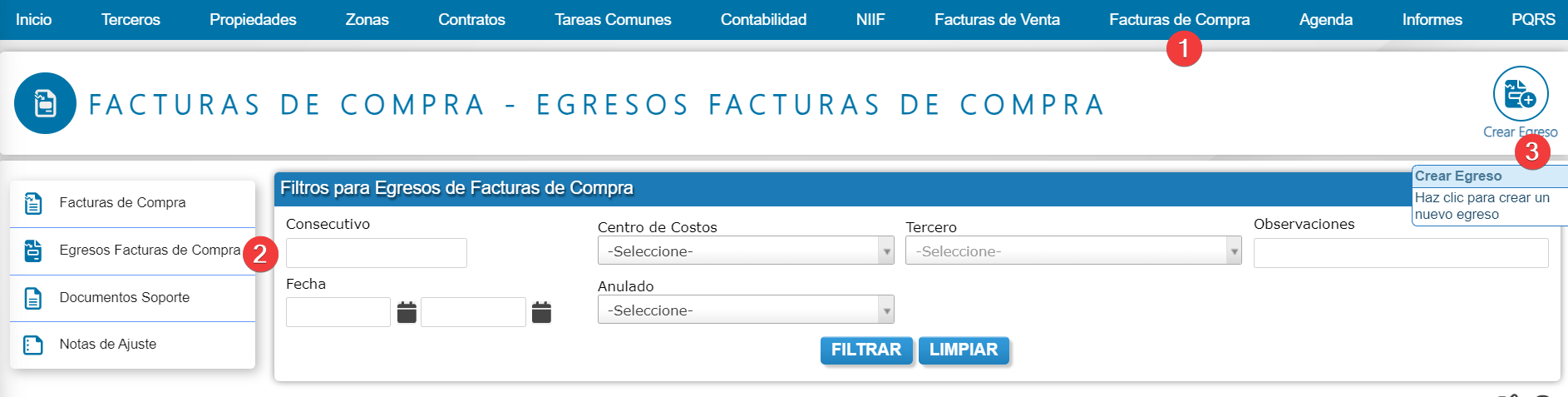Go to Tareas Comunes menu
Viewport: 1568px width, 397px height.
[613, 19]
